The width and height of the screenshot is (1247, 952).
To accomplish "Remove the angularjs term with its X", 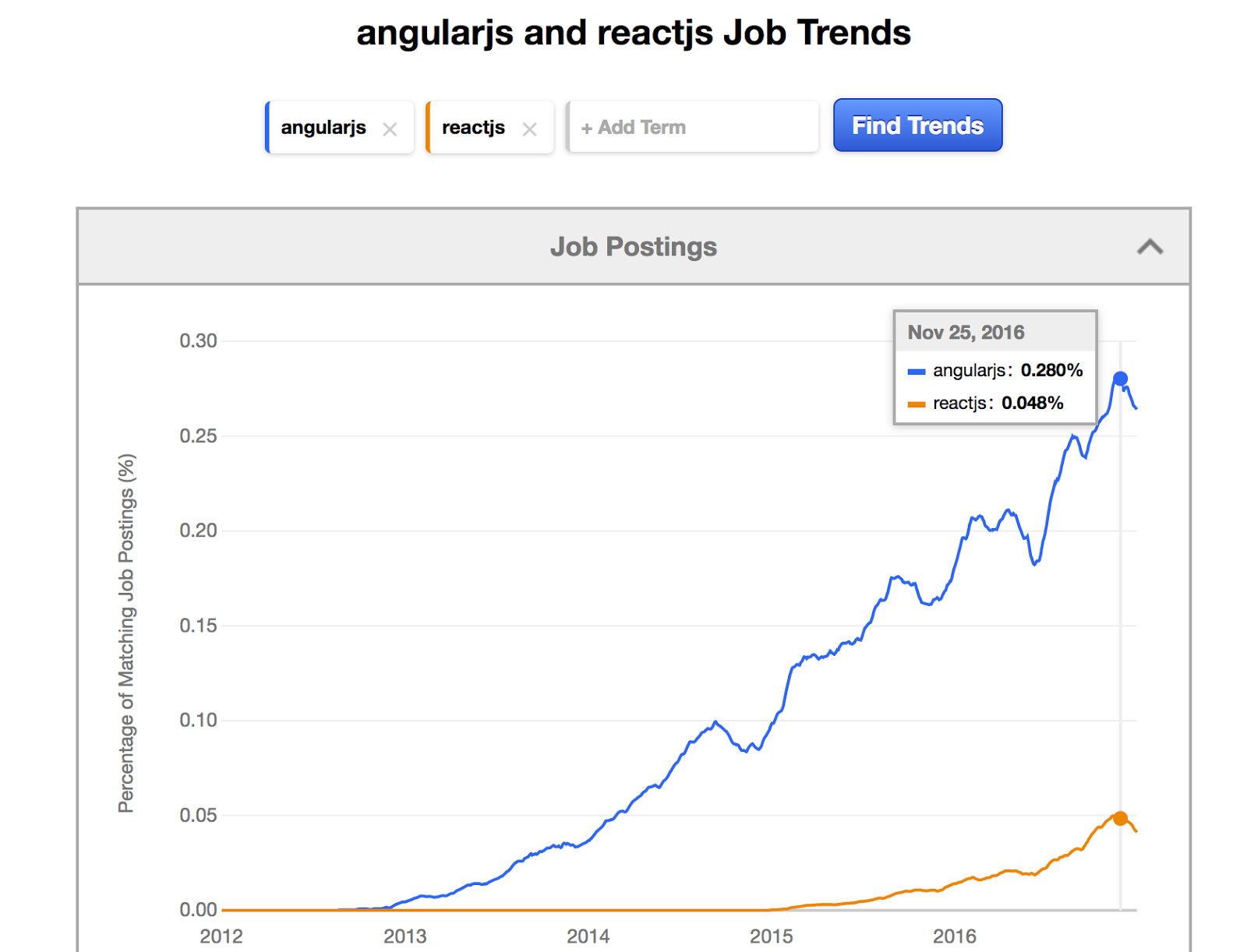I will (390, 129).
